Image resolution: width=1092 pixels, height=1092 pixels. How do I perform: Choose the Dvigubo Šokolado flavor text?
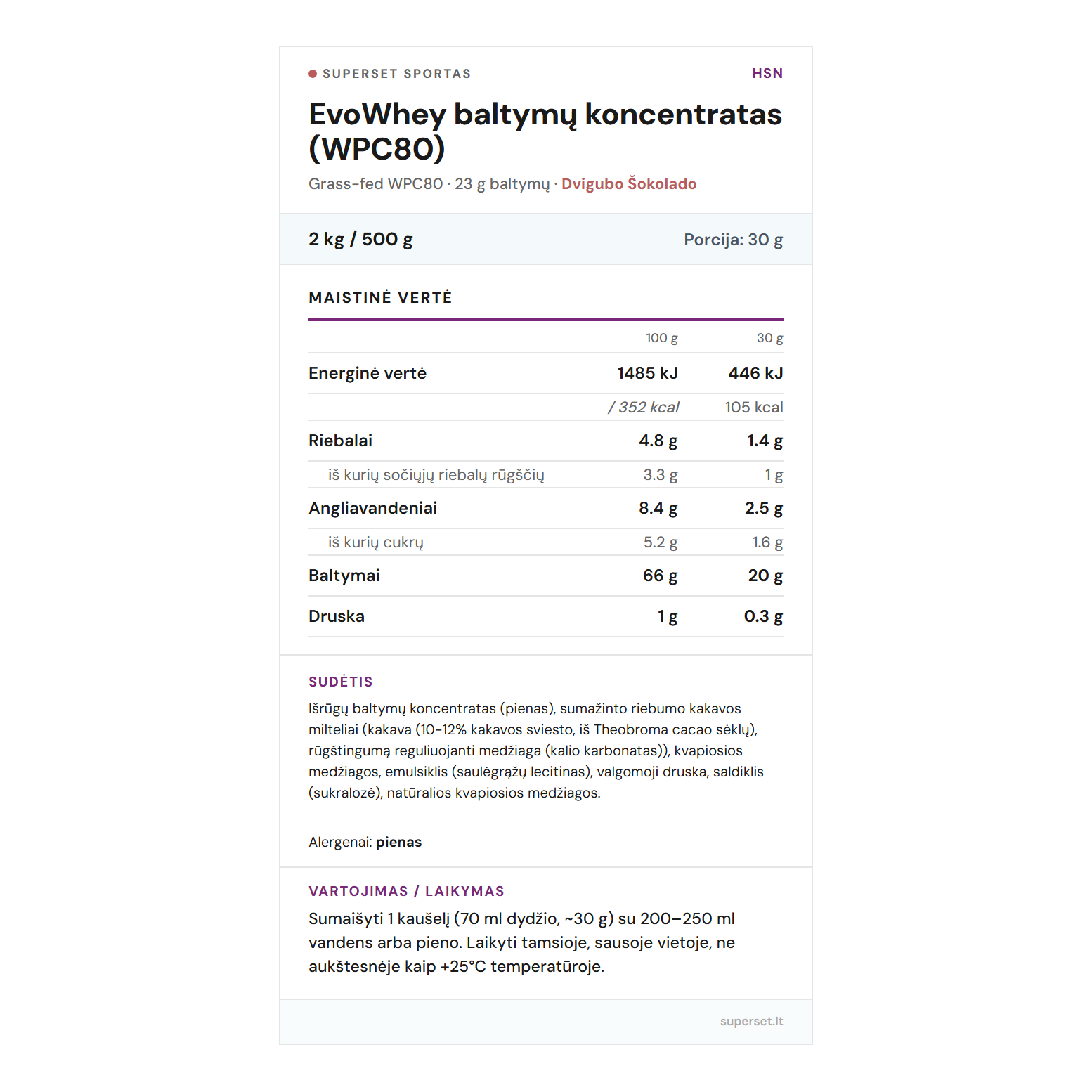(628, 184)
